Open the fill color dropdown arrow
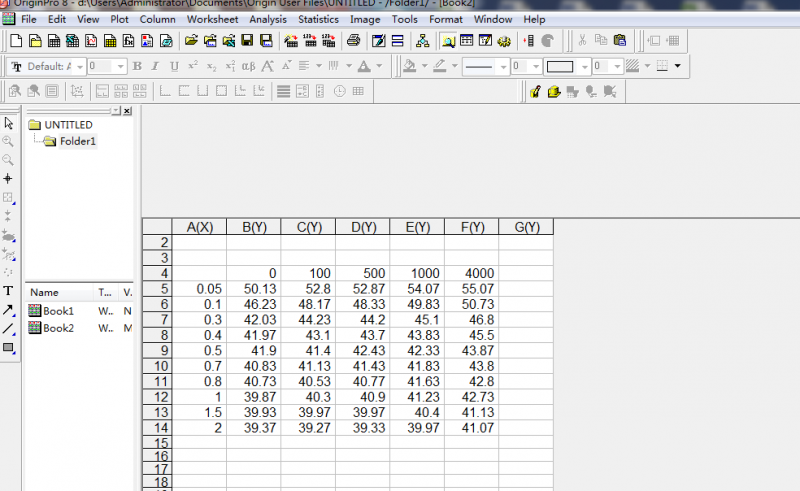 click(424, 66)
